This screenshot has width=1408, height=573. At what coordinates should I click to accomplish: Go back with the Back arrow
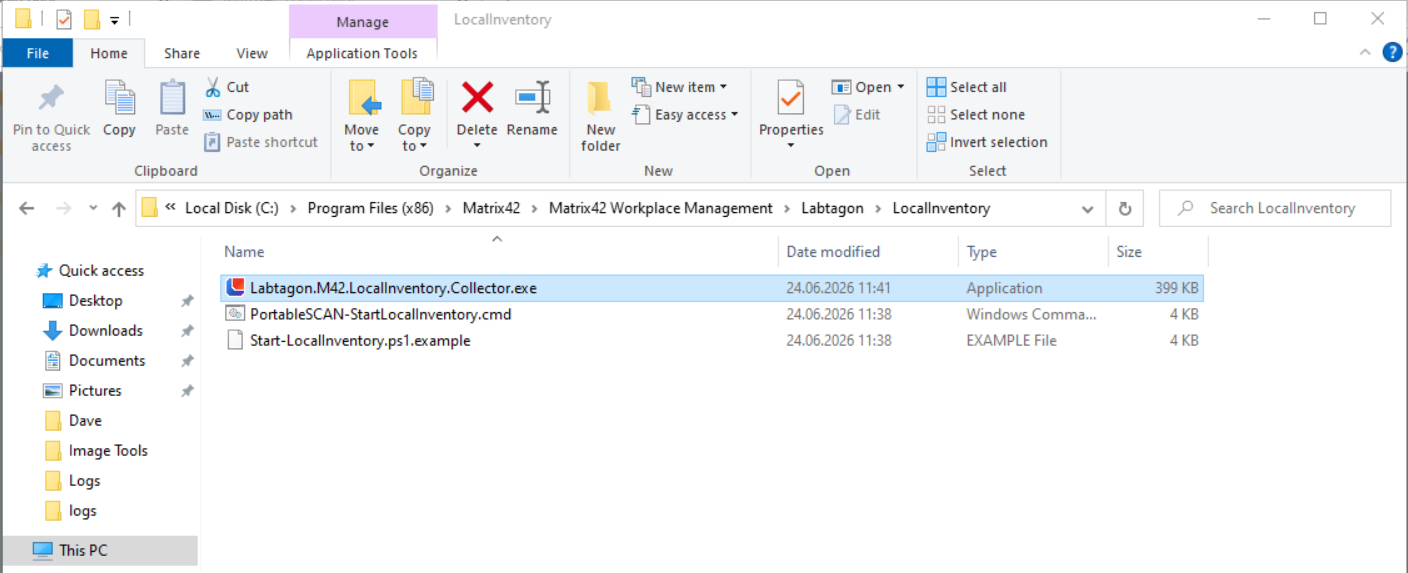(27, 209)
